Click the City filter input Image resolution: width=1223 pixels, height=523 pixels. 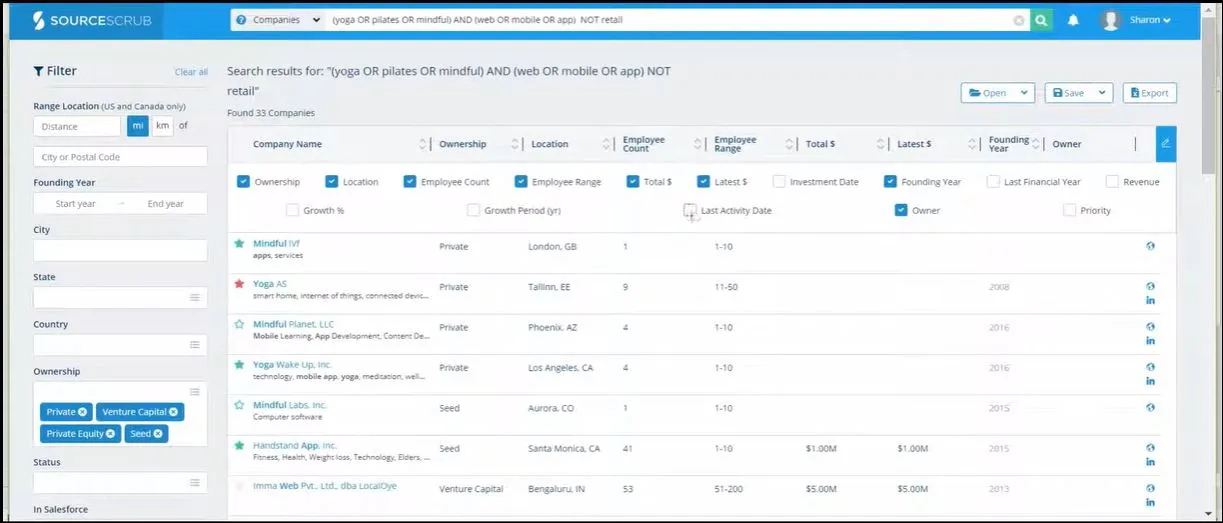click(120, 250)
